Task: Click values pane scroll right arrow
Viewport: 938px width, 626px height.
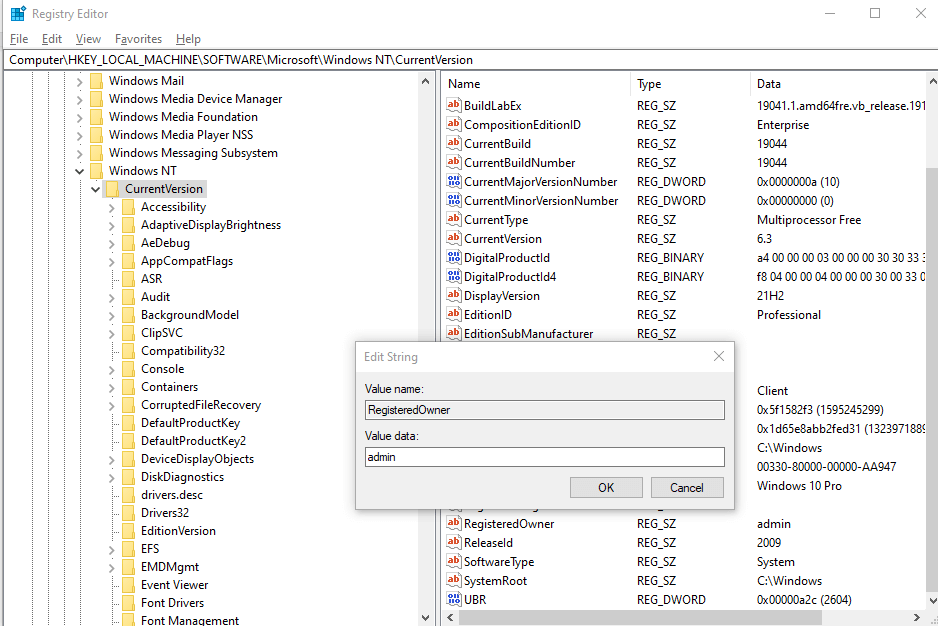Action: click(x=916, y=617)
